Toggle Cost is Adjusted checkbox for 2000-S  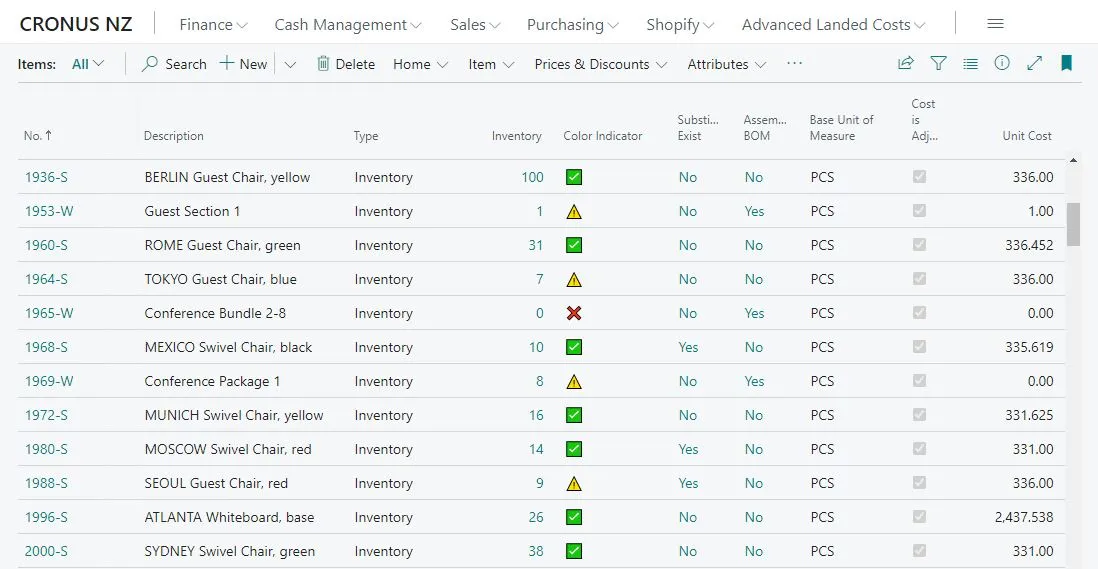(x=919, y=550)
